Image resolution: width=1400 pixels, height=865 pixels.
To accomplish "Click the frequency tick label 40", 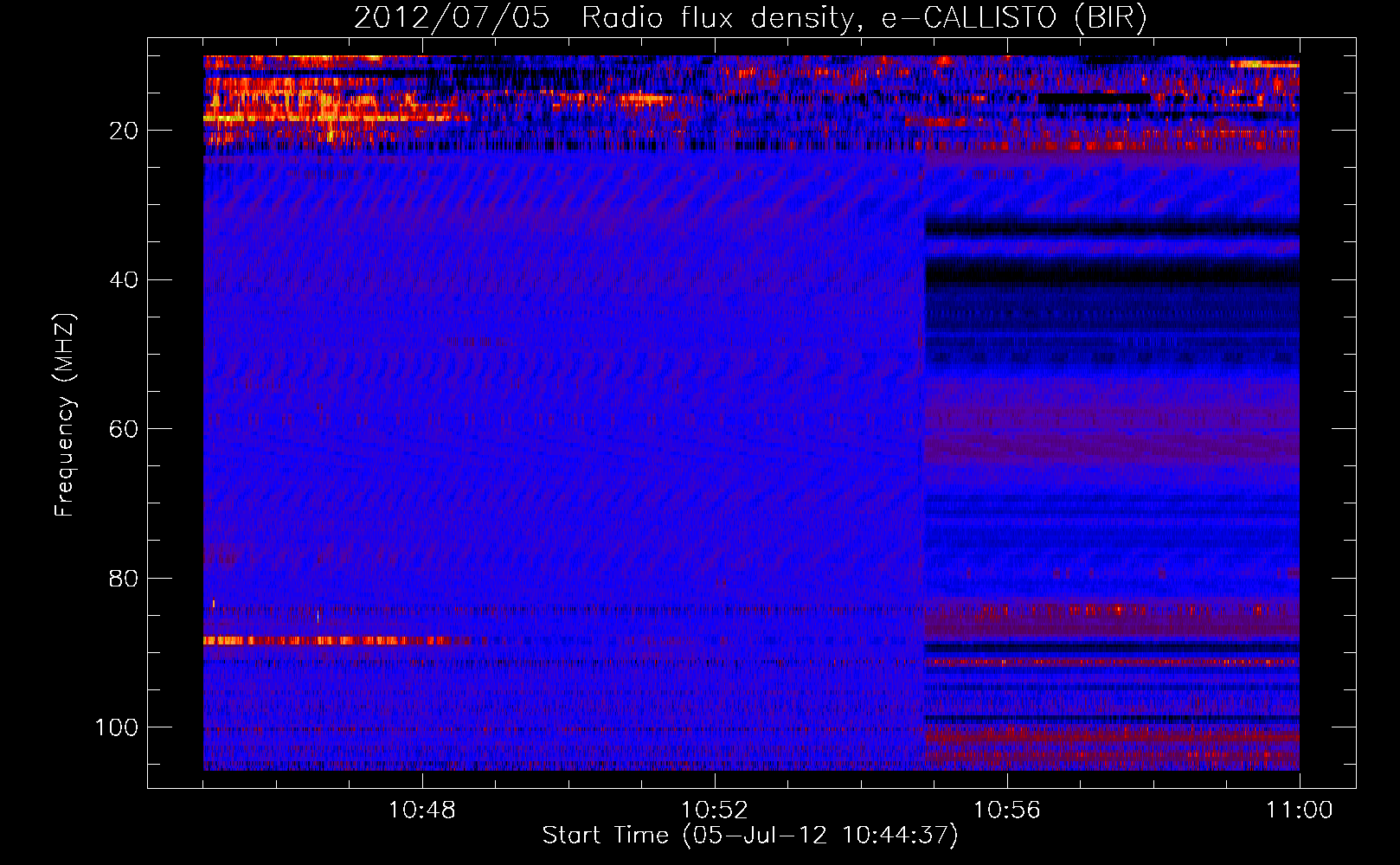I will pyautogui.click(x=124, y=280).
